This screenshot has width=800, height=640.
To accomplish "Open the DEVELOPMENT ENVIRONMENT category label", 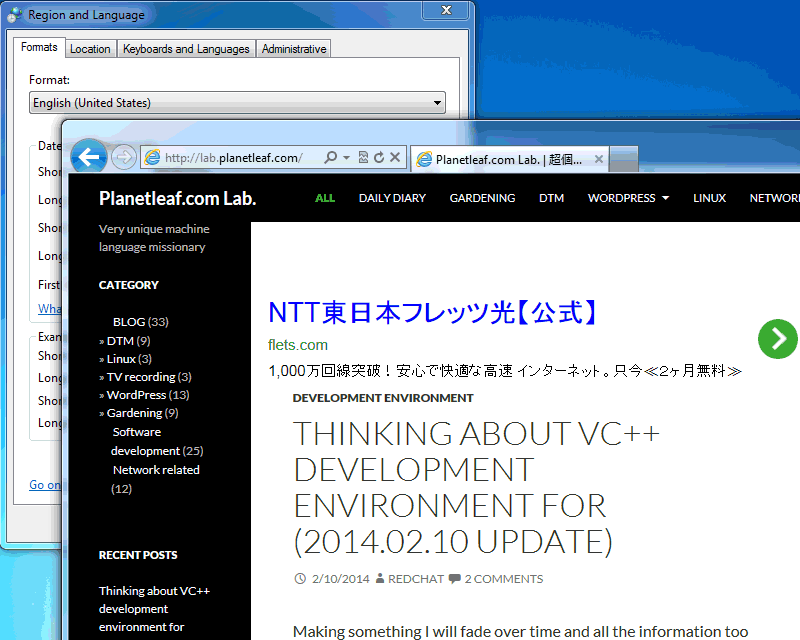I will coord(383,398).
